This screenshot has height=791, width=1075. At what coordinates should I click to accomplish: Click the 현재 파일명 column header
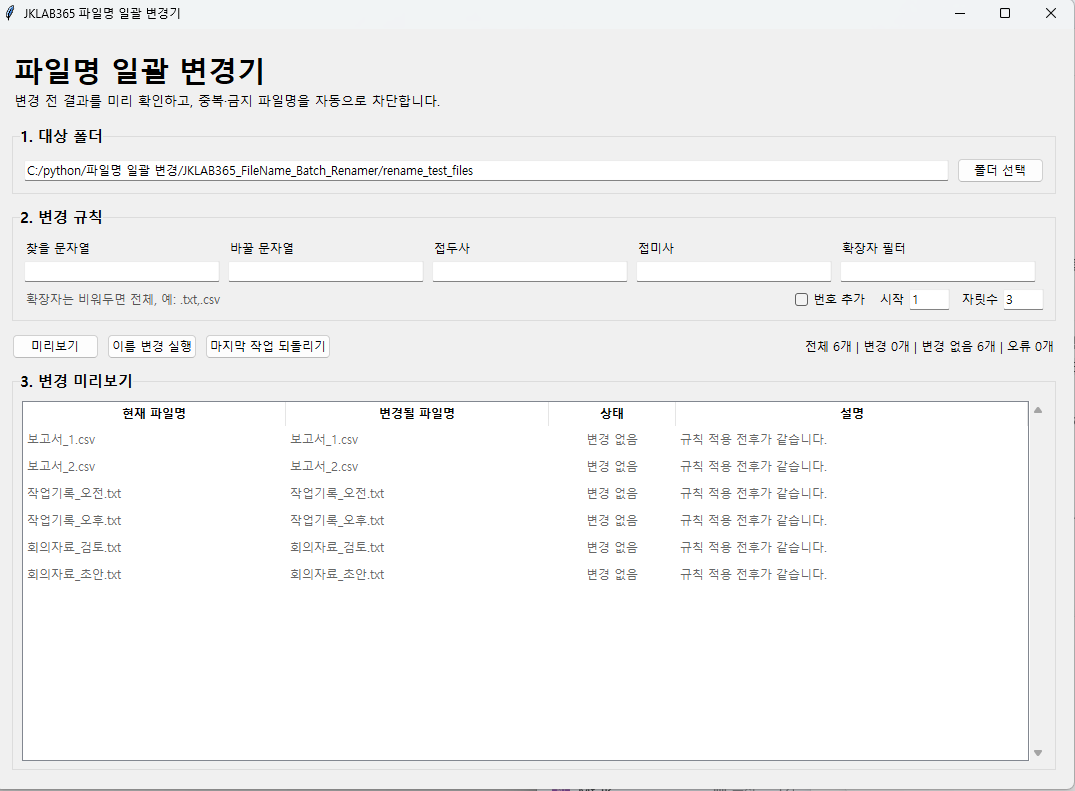pyautogui.click(x=154, y=413)
